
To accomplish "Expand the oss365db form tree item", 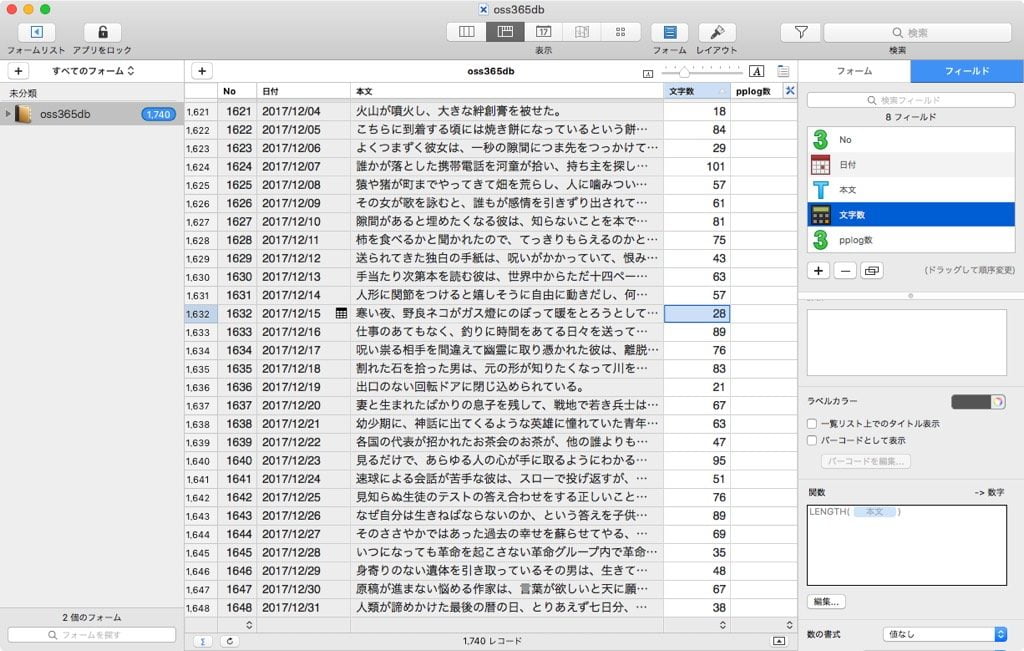I will tap(8, 114).
